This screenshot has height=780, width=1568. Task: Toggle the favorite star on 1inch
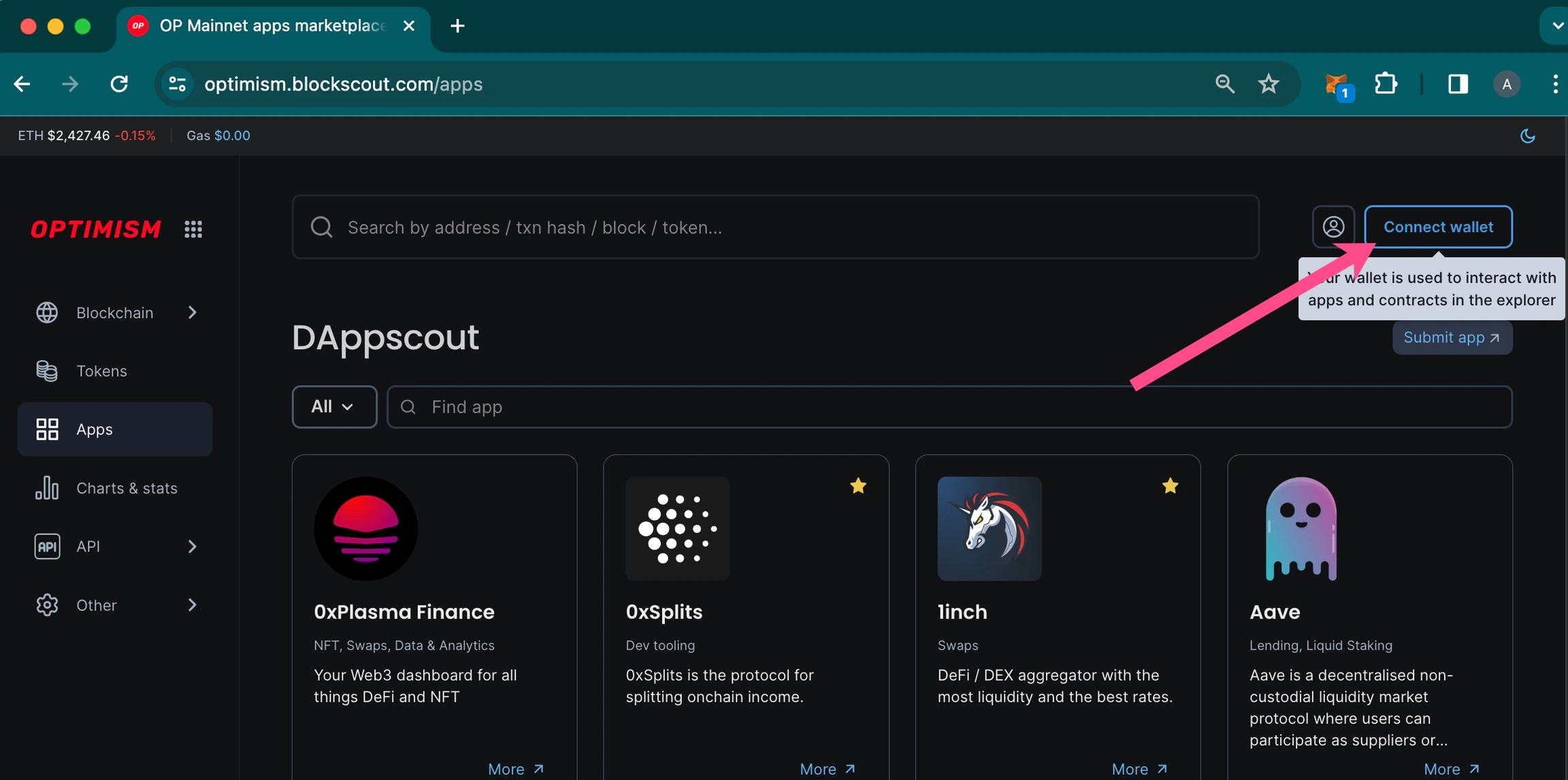pos(1170,486)
